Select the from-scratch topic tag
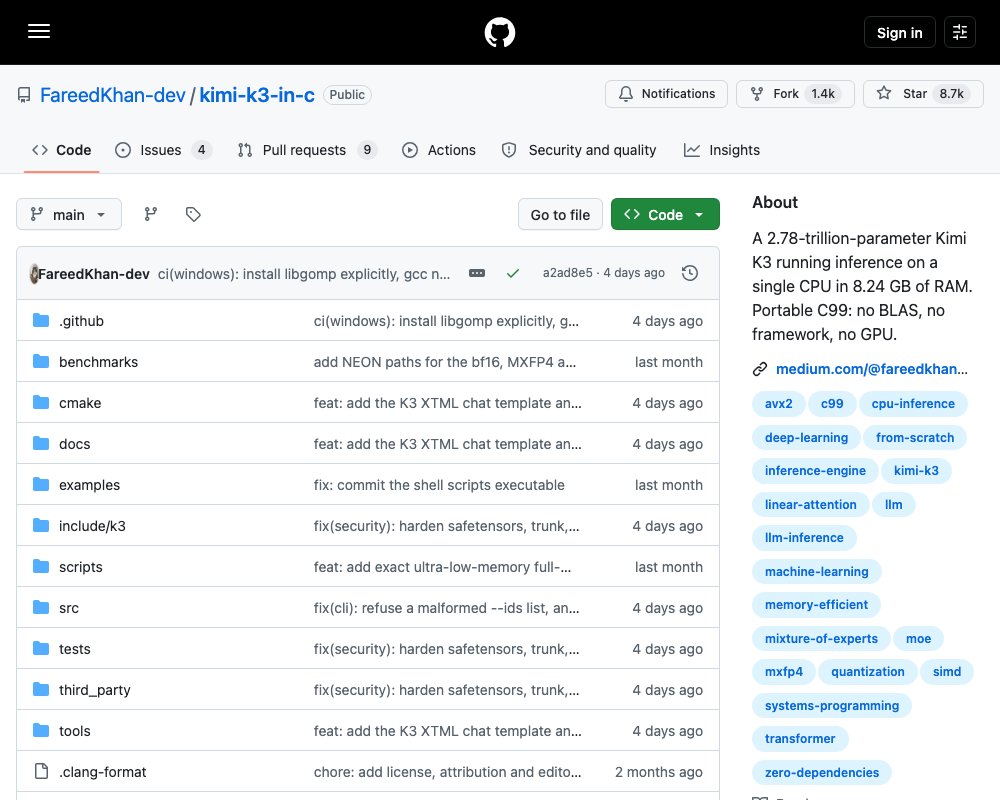This screenshot has width=1000, height=800. pos(915,438)
